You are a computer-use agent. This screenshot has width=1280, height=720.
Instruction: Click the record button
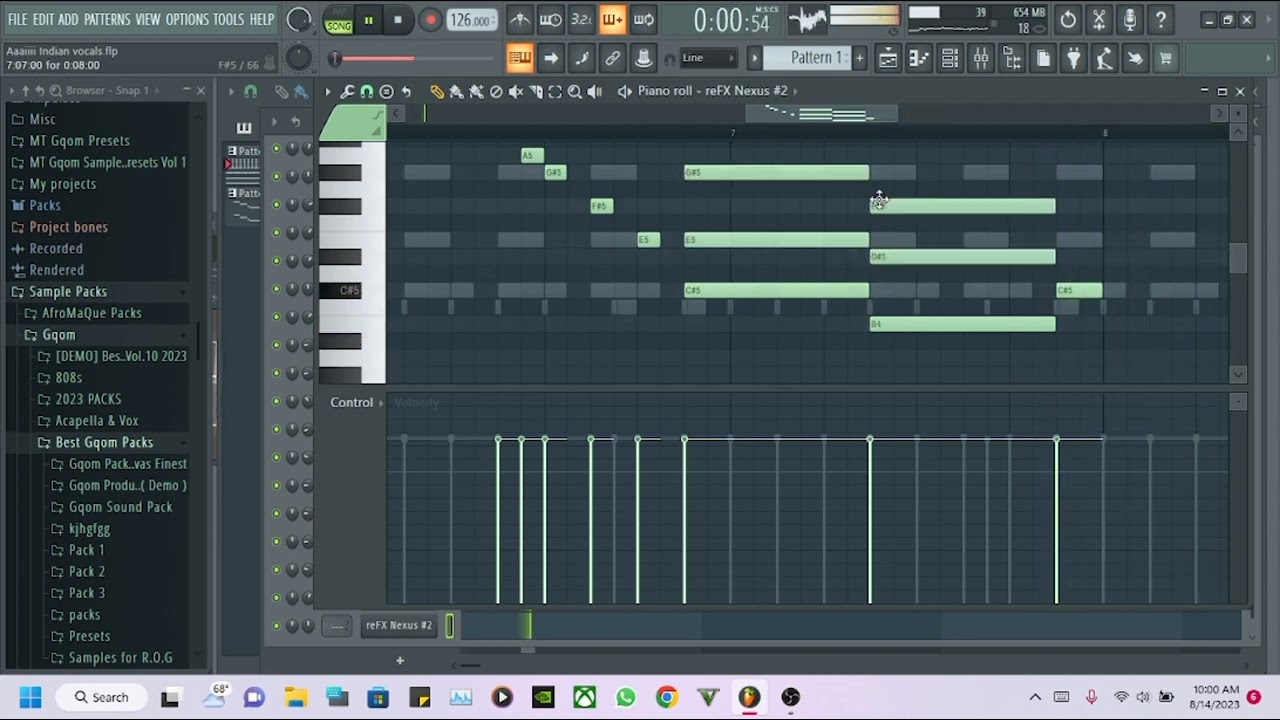click(x=430, y=20)
